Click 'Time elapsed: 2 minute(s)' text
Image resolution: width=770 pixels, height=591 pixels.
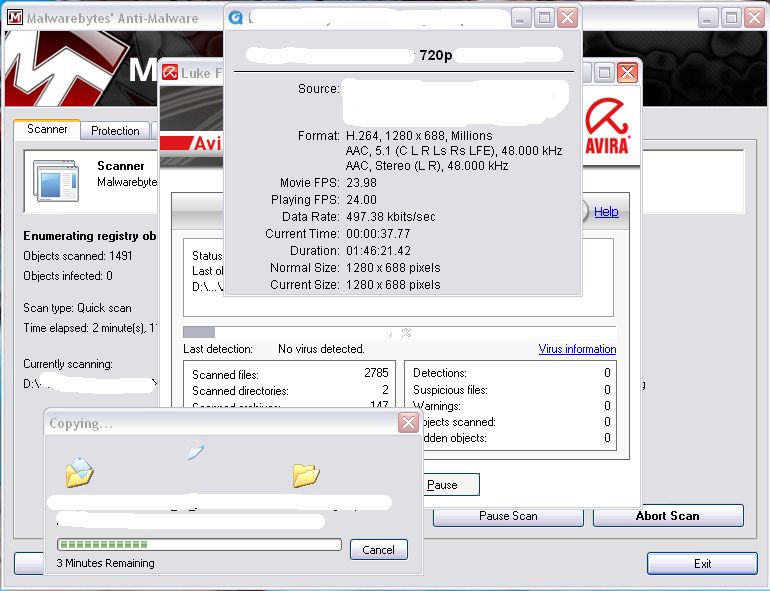coord(90,328)
